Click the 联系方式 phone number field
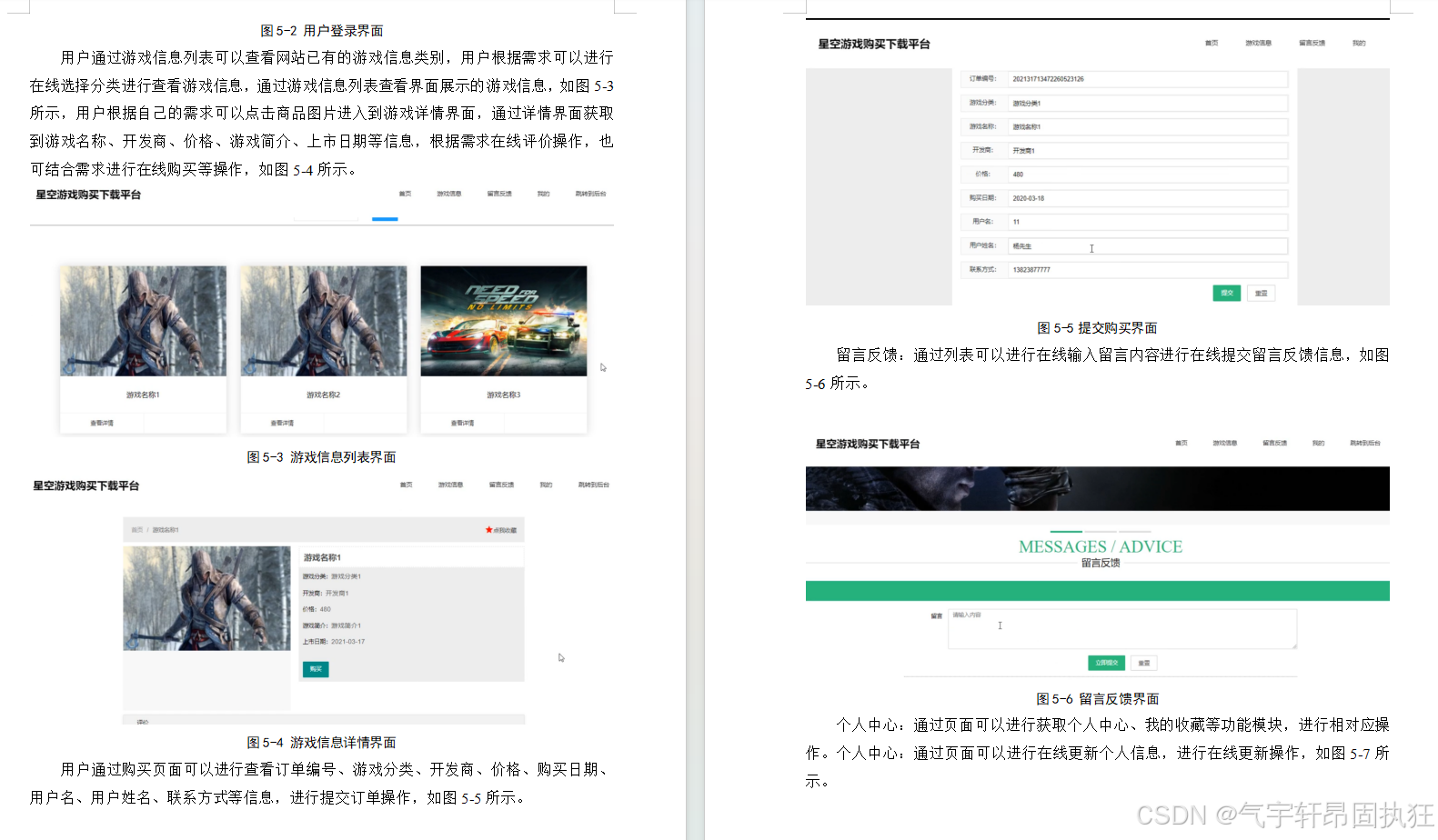Viewport: 1438px width, 840px height. (x=1148, y=269)
